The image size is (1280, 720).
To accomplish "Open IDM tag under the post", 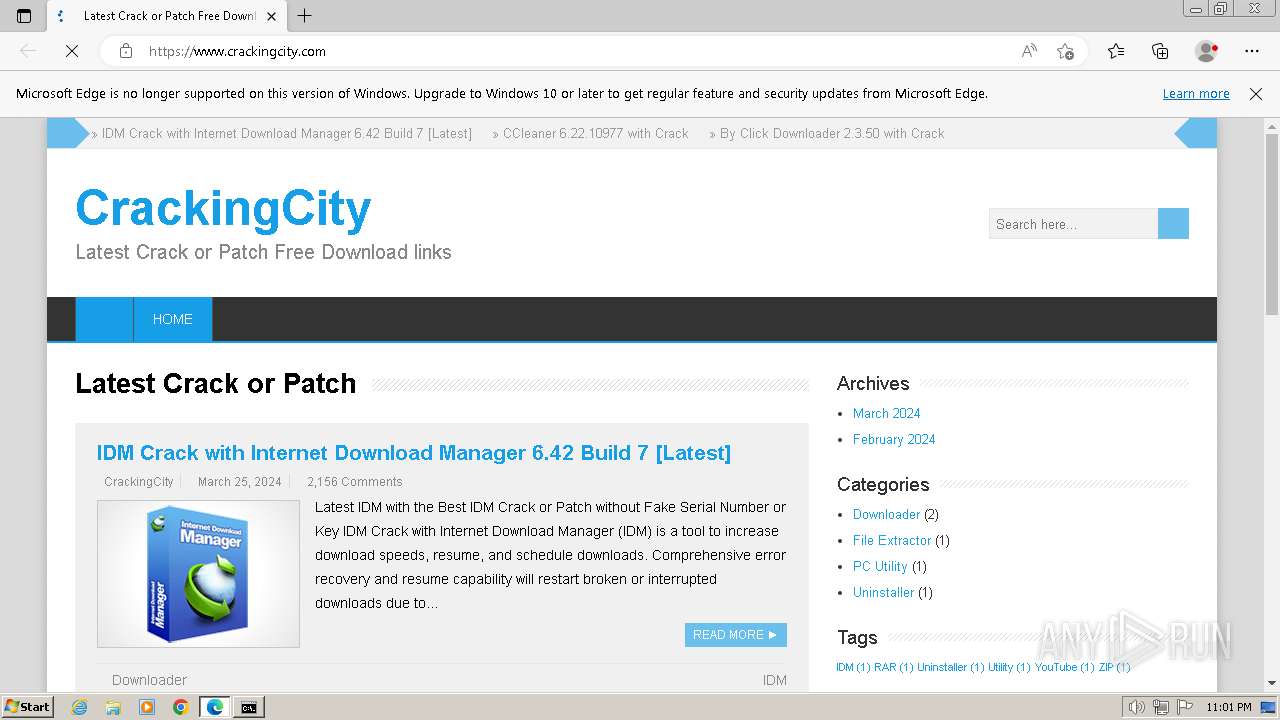I will click(775, 680).
